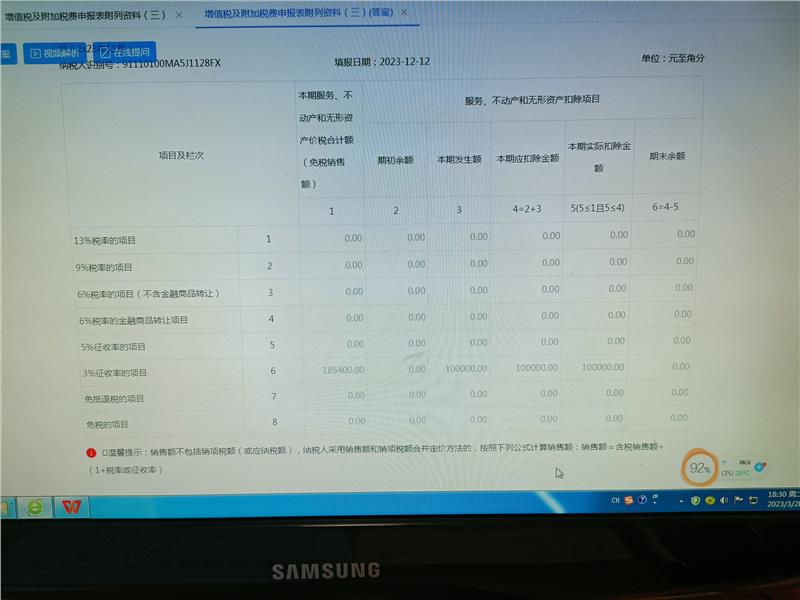Click the 92% memory usage circle widget

pyautogui.click(x=700, y=468)
